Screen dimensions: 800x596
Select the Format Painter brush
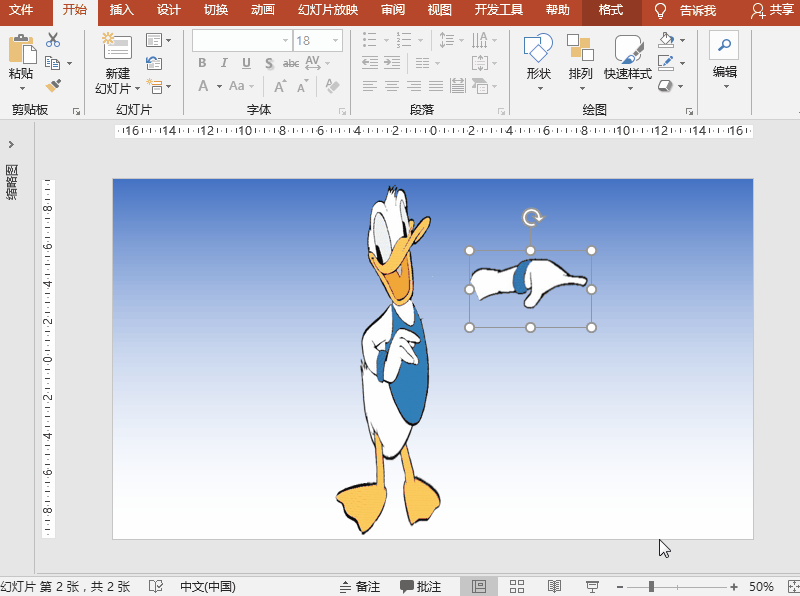53,85
